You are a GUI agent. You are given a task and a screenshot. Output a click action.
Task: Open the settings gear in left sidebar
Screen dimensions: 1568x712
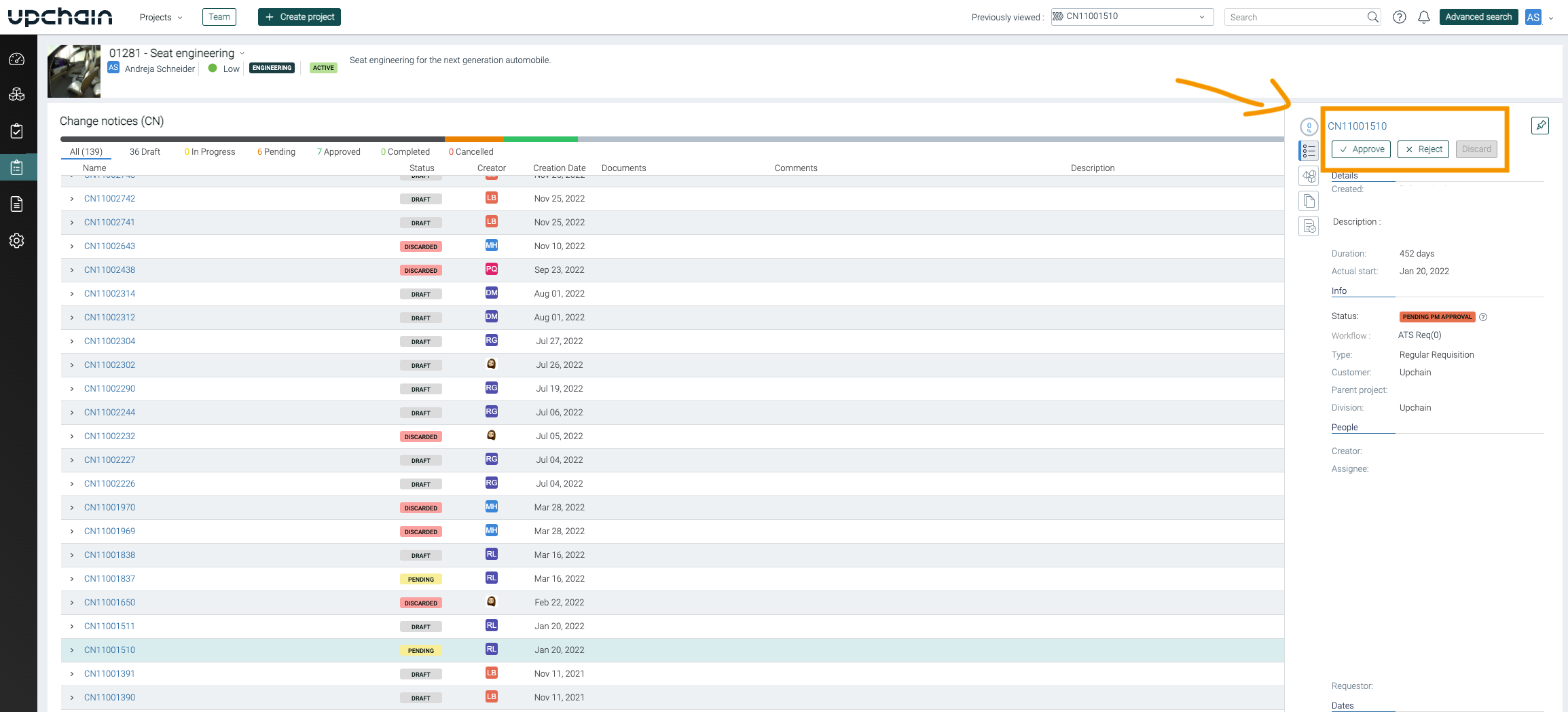click(x=17, y=240)
